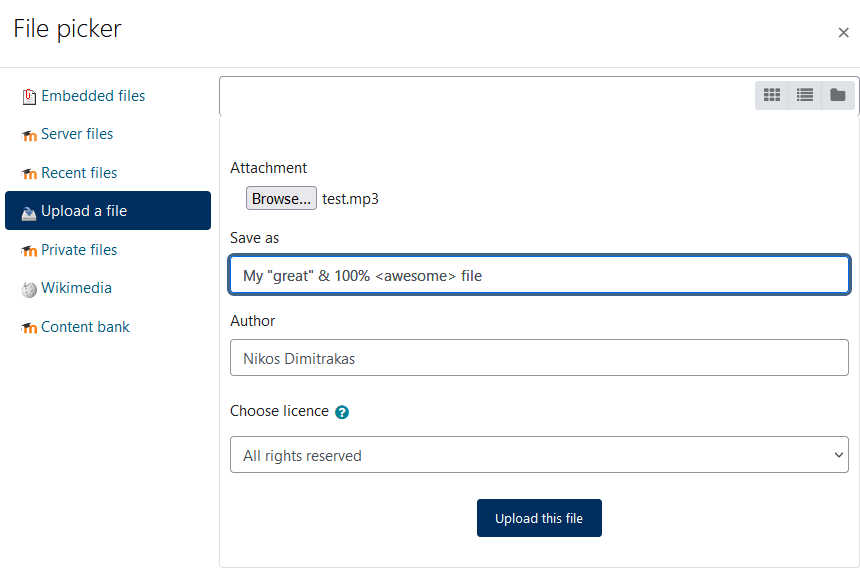Click Browse to choose an attachment

pos(281,199)
